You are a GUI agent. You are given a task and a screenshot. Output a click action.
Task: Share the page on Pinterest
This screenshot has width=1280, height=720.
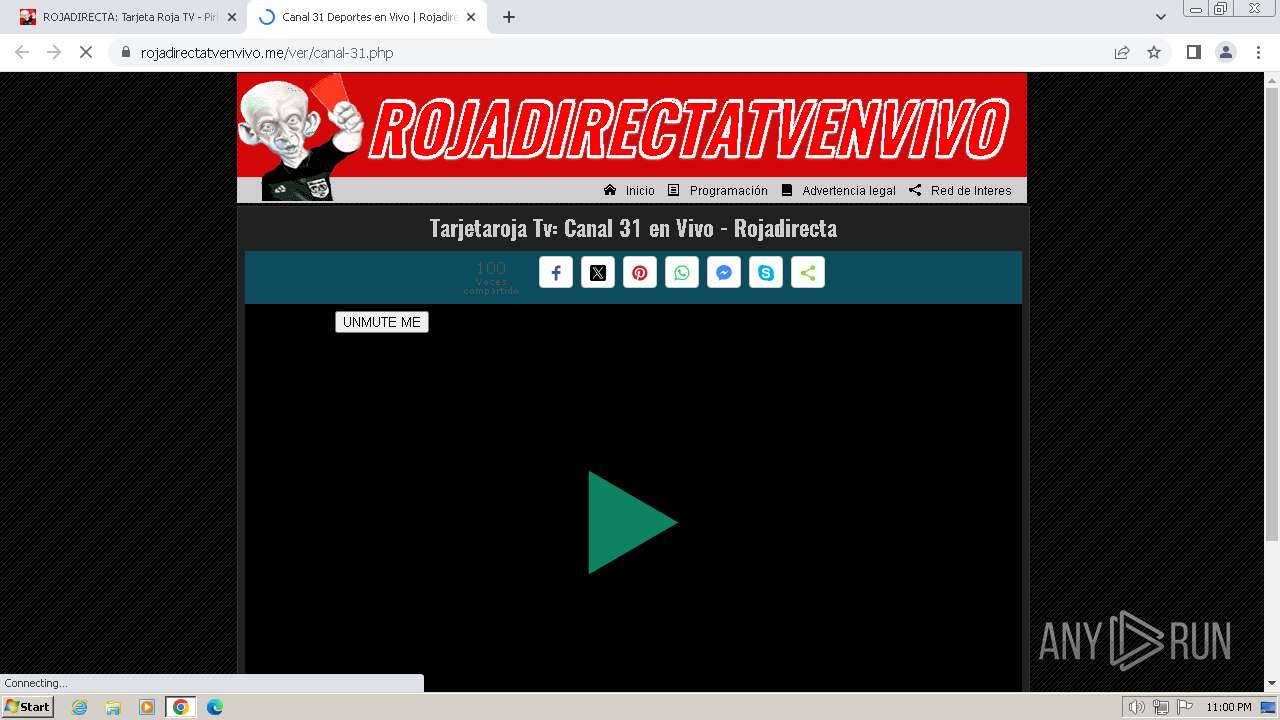pyautogui.click(x=640, y=273)
